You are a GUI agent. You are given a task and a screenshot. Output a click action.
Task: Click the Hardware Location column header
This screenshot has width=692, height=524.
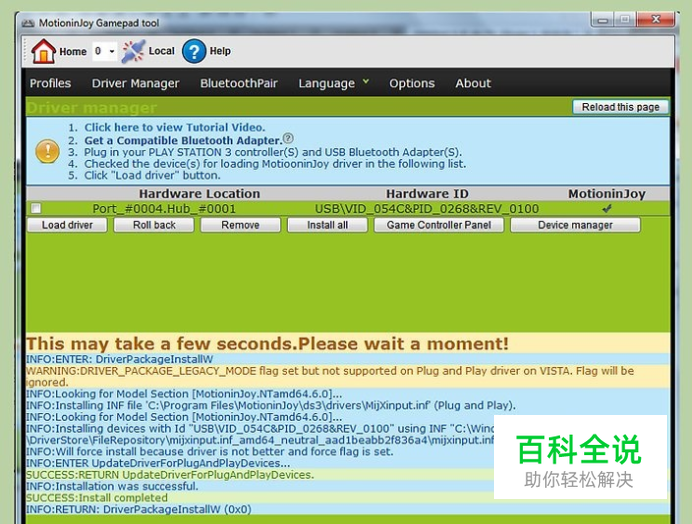[x=199, y=193]
